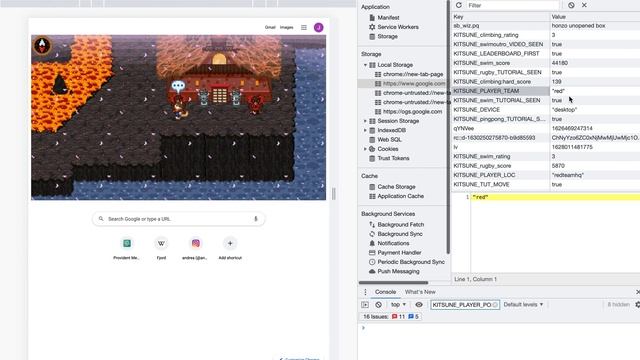Open the Default levels dropdown
This screenshot has width=640, height=360.
(x=523, y=305)
